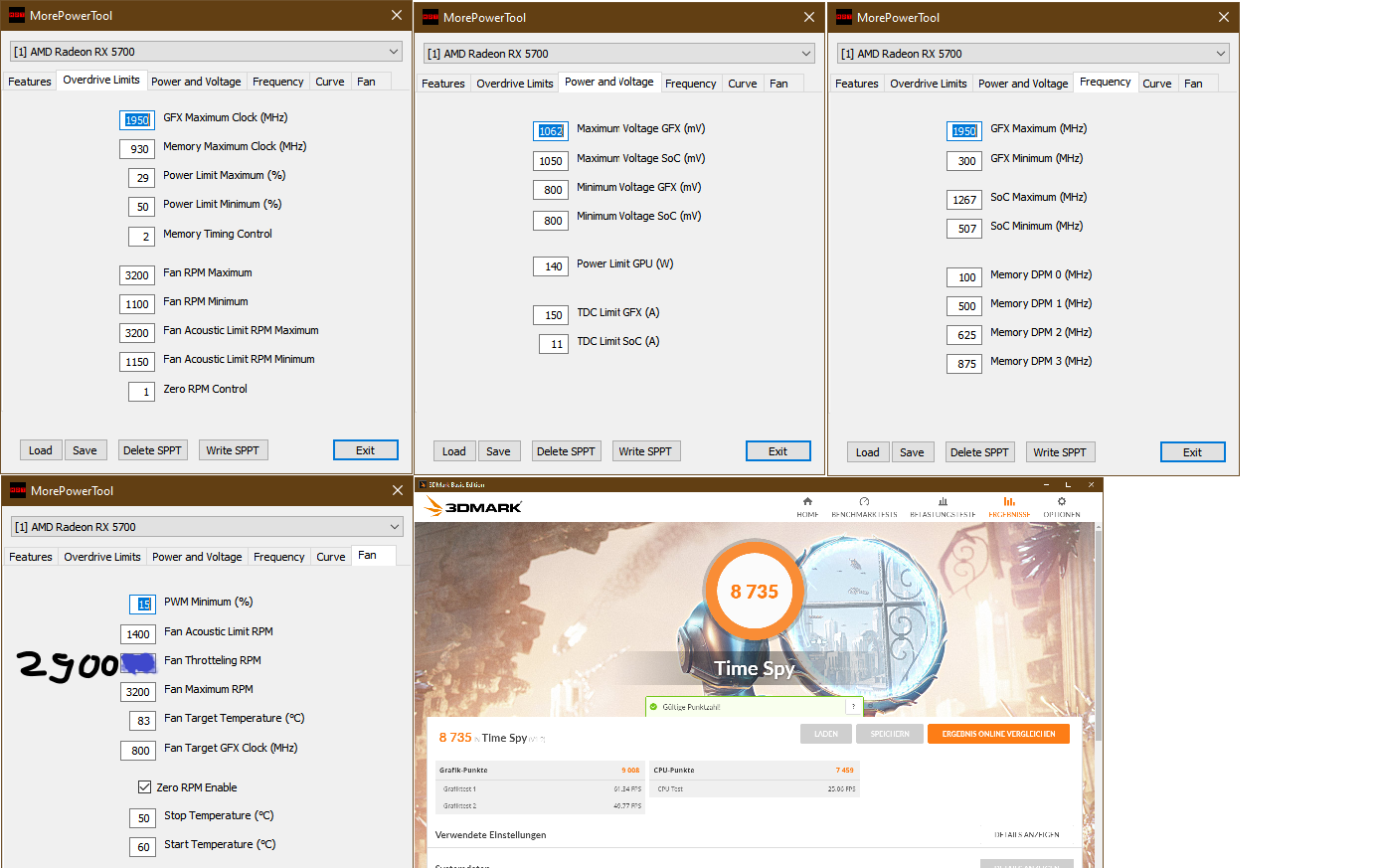Click the Fan Acoustic Limit RPM Minimum field

[137, 362]
